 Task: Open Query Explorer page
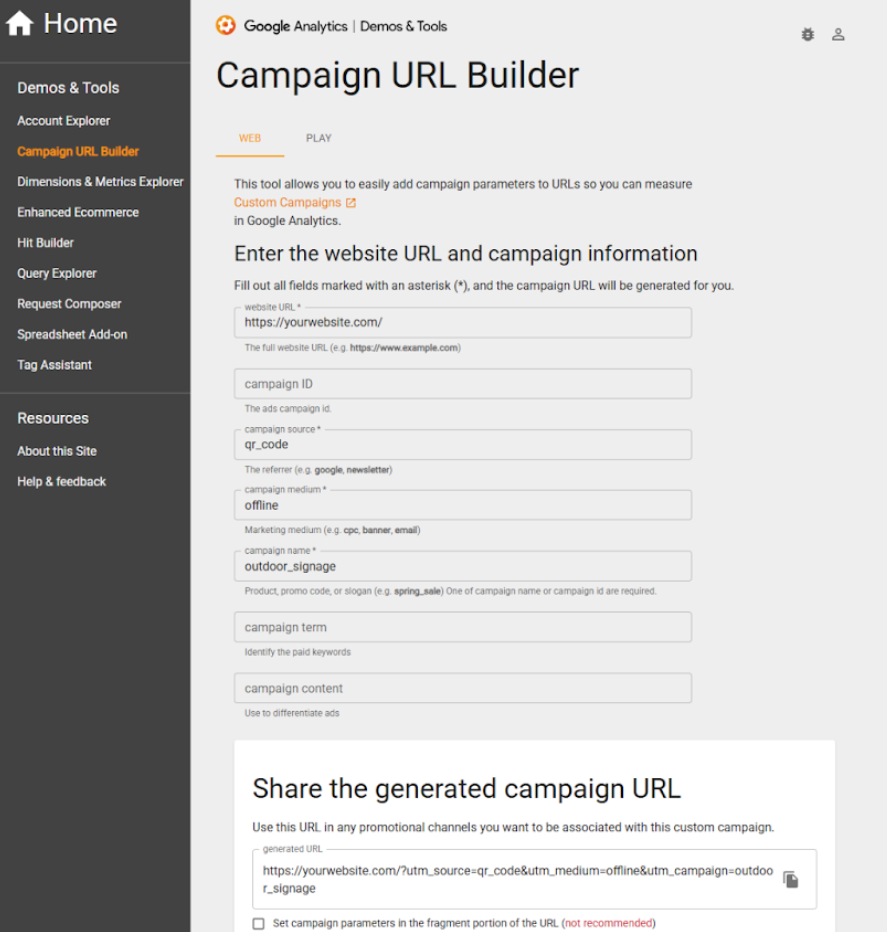click(56, 273)
